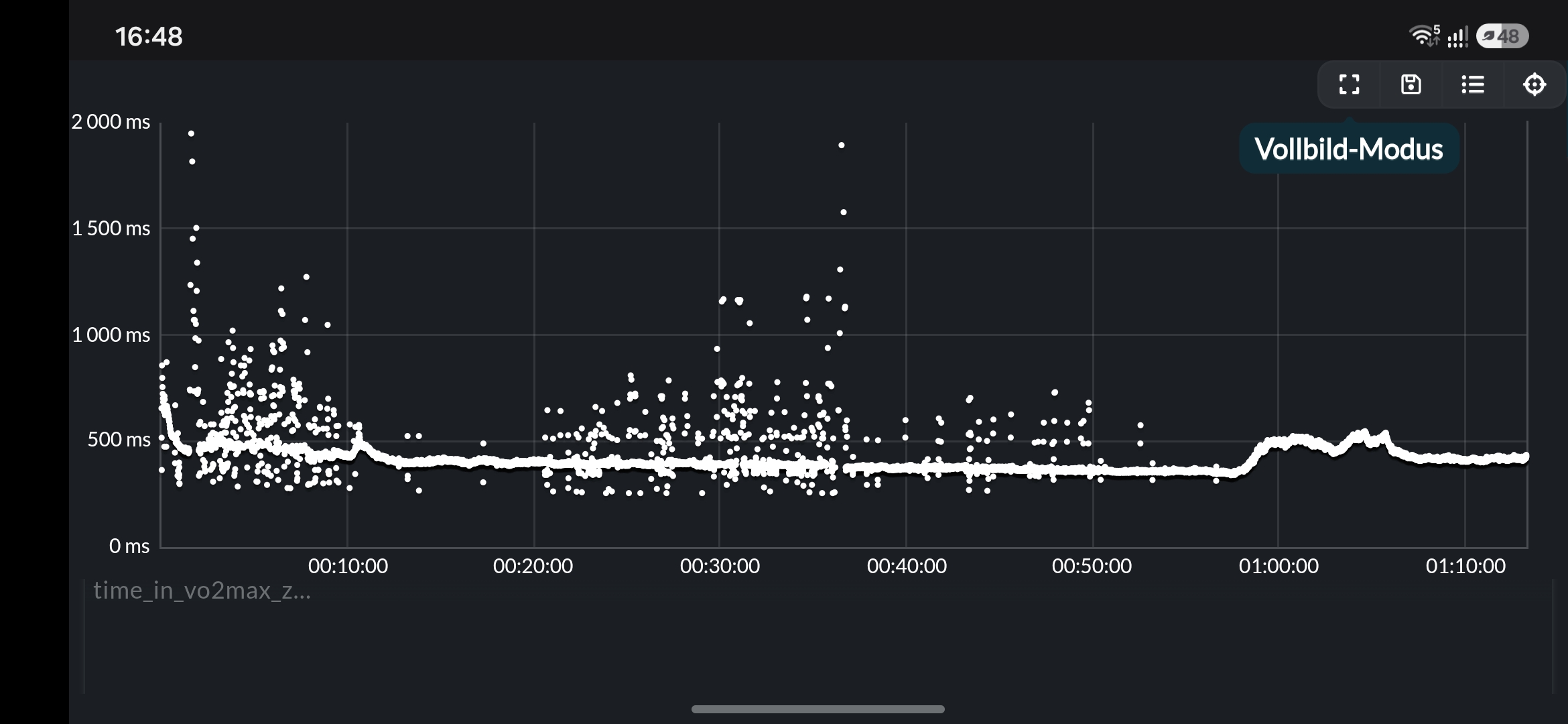This screenshot has height=724, width=1568.
Task: Click the 1 500 ms y-axis label
Action: click(111, 229)
